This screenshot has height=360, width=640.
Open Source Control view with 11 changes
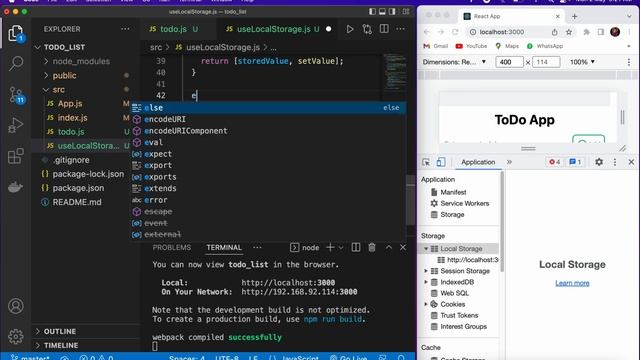pos(16,95)
